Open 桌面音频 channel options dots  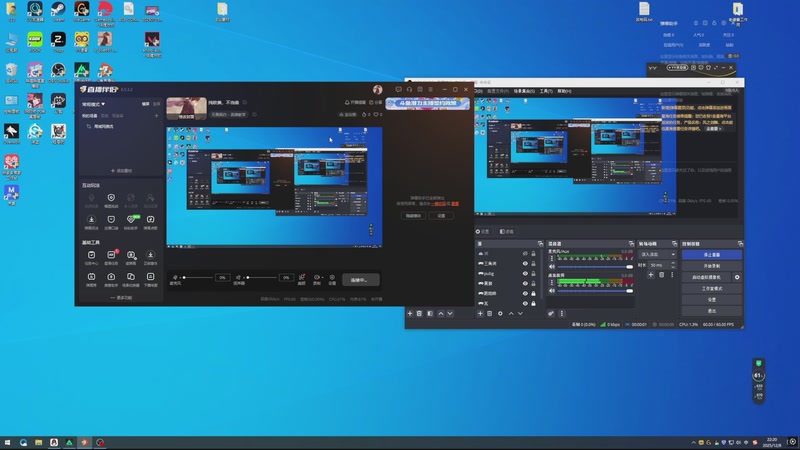552,282
